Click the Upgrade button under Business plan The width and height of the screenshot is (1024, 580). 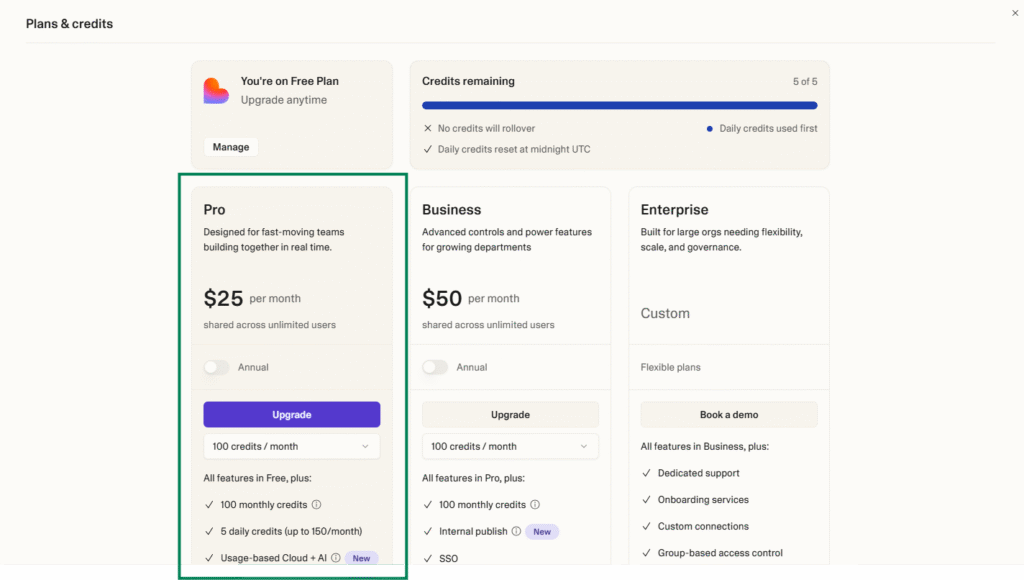click(x=510, y=415)
